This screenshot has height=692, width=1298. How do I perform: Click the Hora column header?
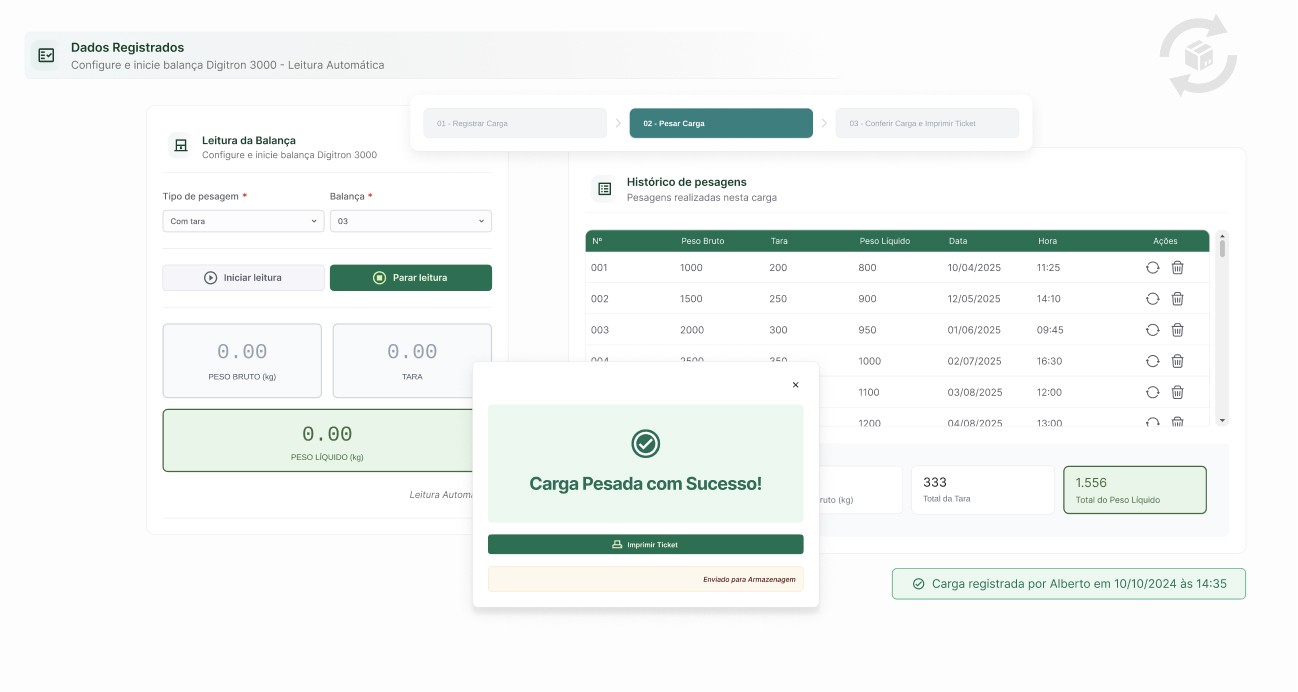pyautogui.click(x=1047, y=241)
